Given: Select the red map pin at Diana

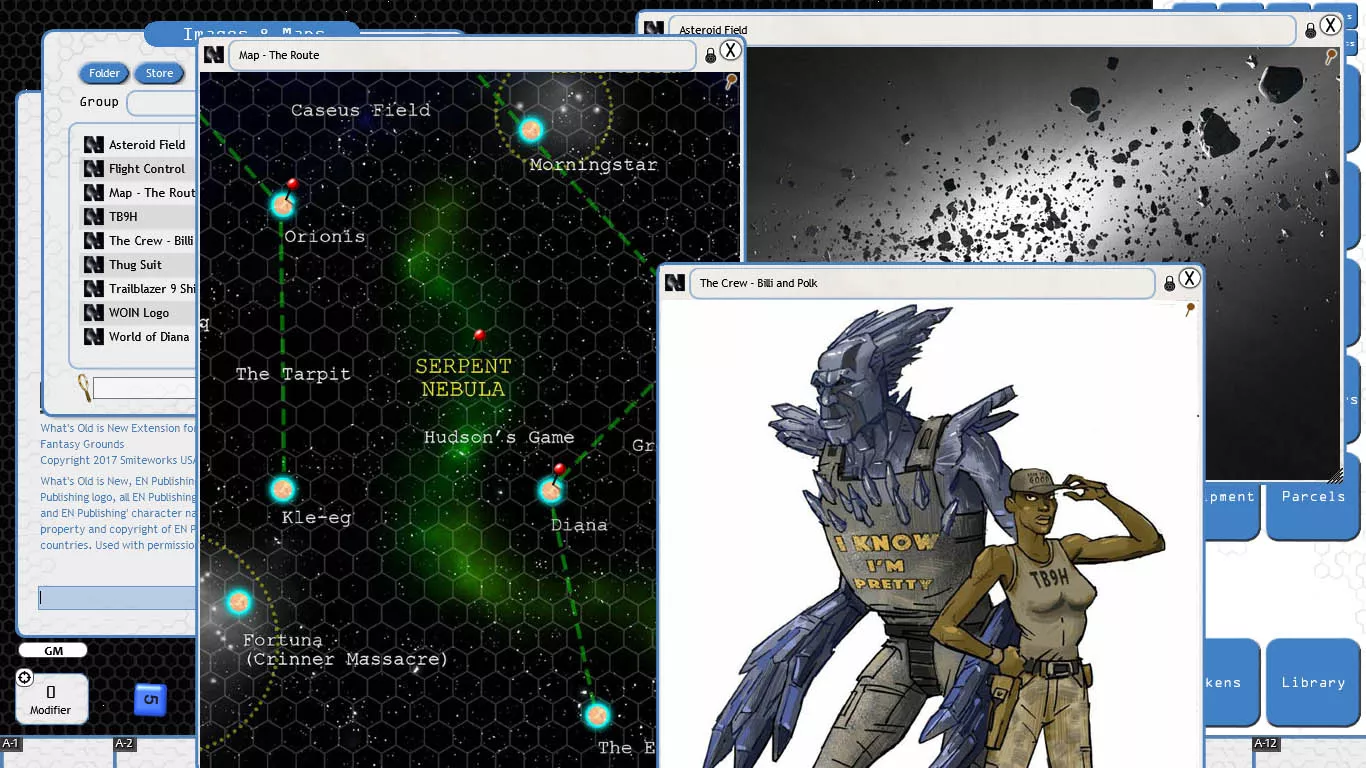Looking at the screenshot, I should 558,470.
